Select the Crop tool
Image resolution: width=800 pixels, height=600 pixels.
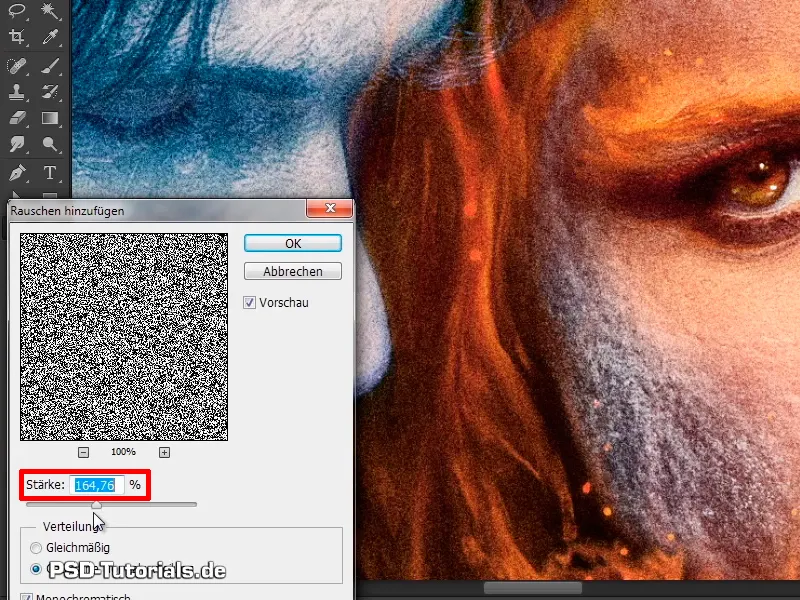[x=17, y=37]
